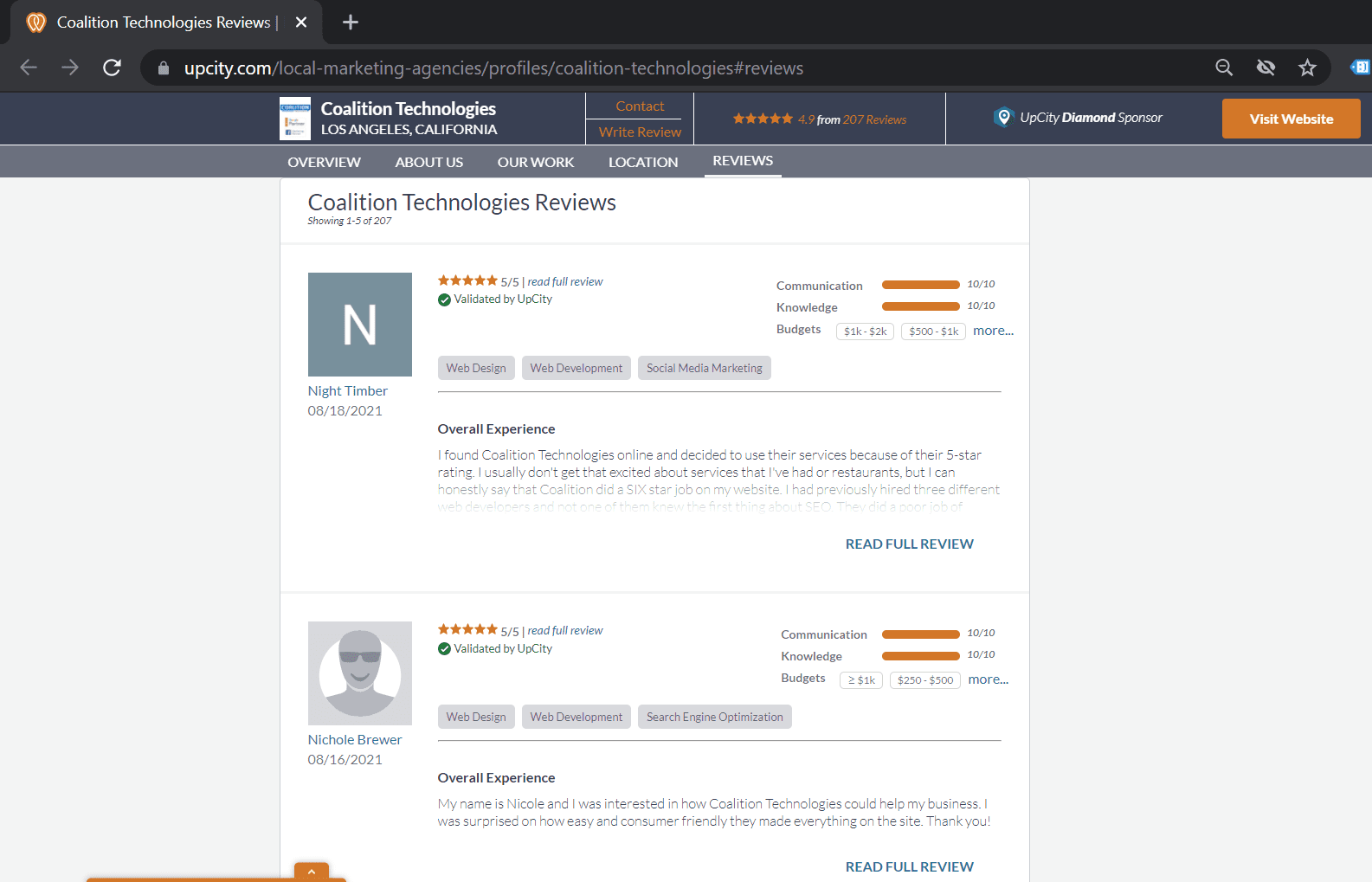This screenshot has width=1372, height=882.
Task: Expand more budgets in Nichole Brewer's review
Action: [988, 679]
